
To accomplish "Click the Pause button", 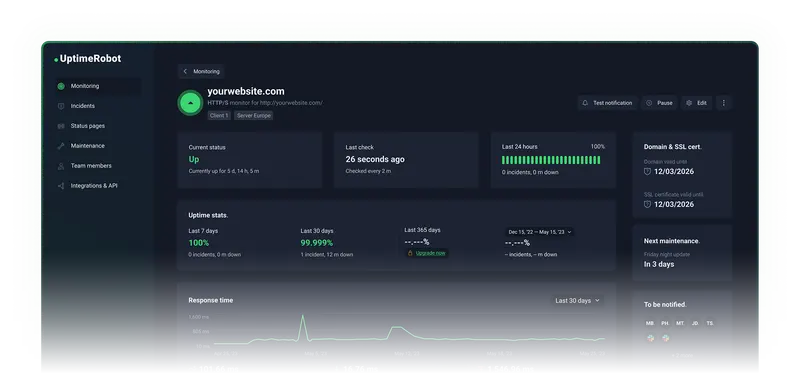I will tap(659, 103).
